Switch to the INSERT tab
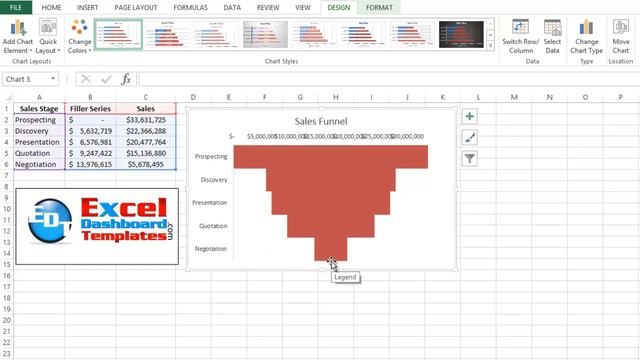 tap(87, 7)
